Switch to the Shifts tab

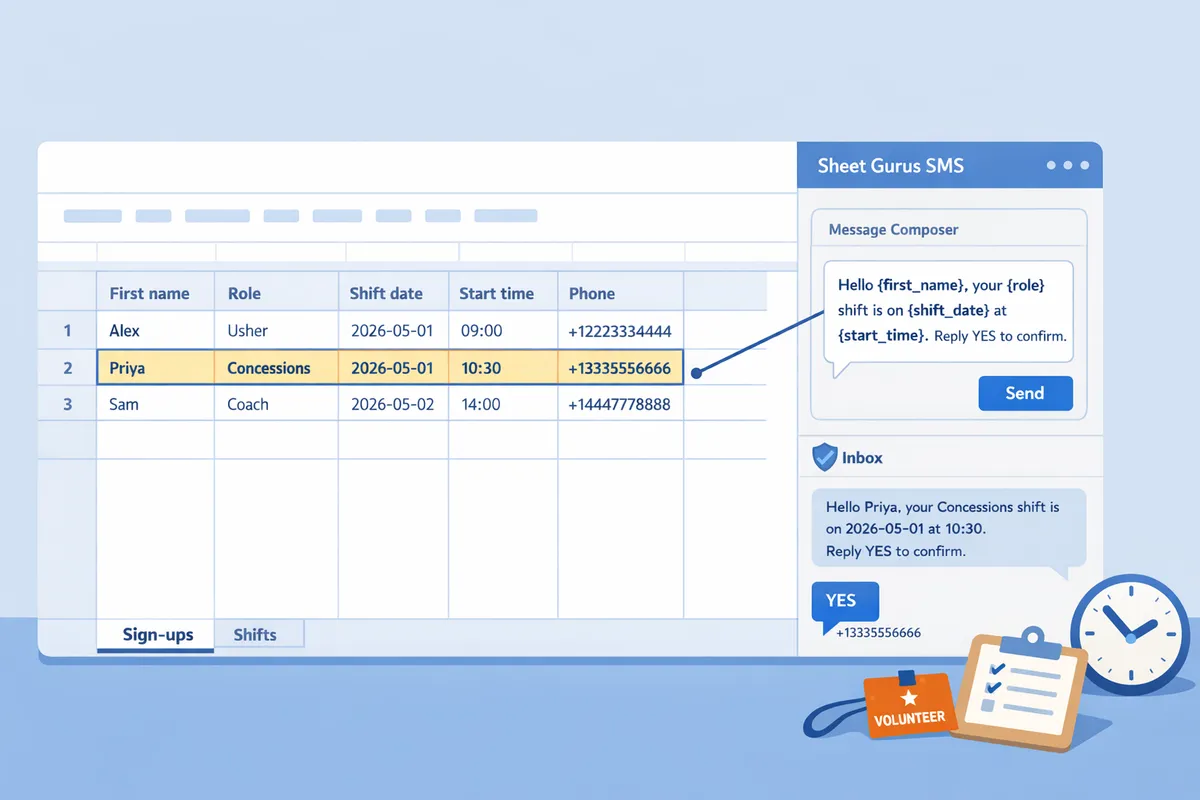tap(256, 634)
